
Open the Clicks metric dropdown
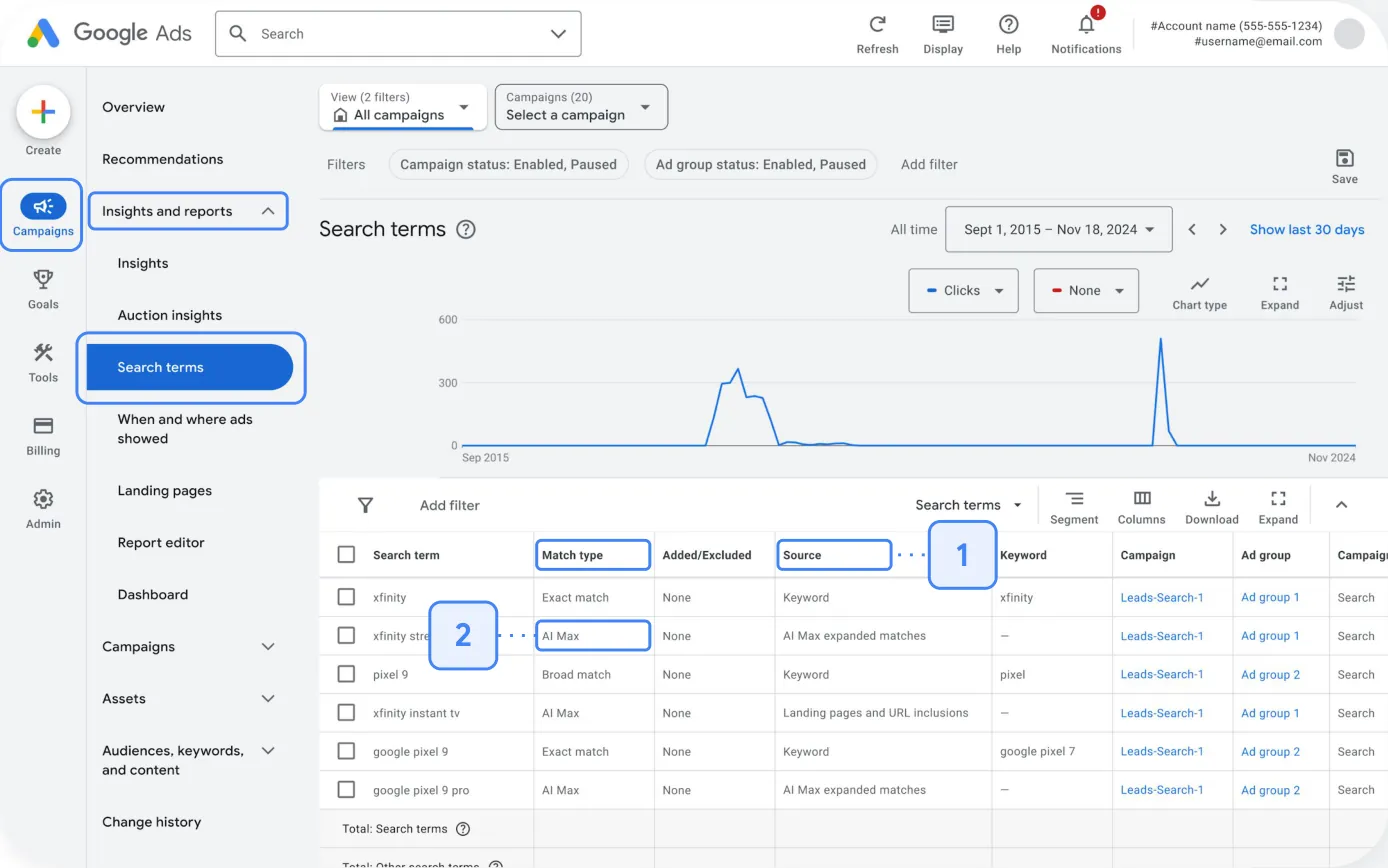(x=963, y=290)
